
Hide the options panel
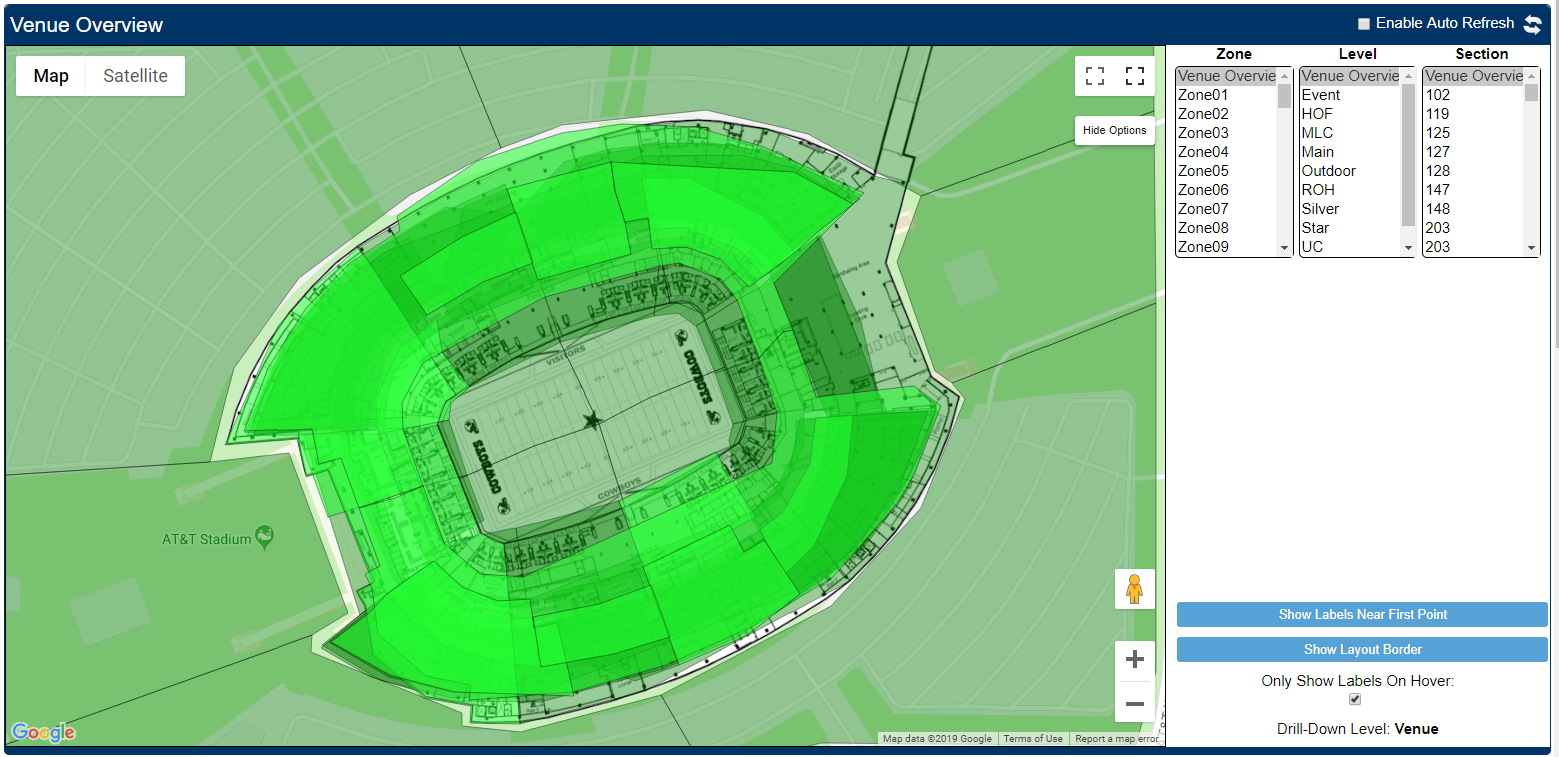click(1114, 130)
